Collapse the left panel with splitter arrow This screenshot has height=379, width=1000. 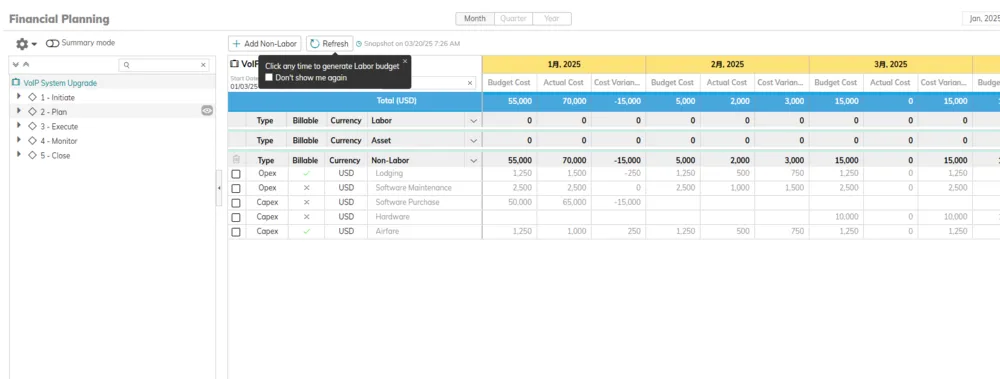tap(219, 188)
